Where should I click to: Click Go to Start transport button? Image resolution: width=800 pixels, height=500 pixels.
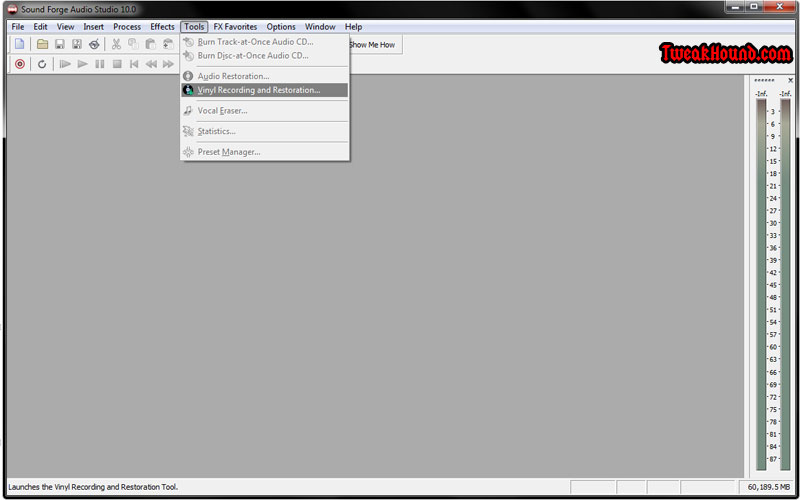click(134, 64)
